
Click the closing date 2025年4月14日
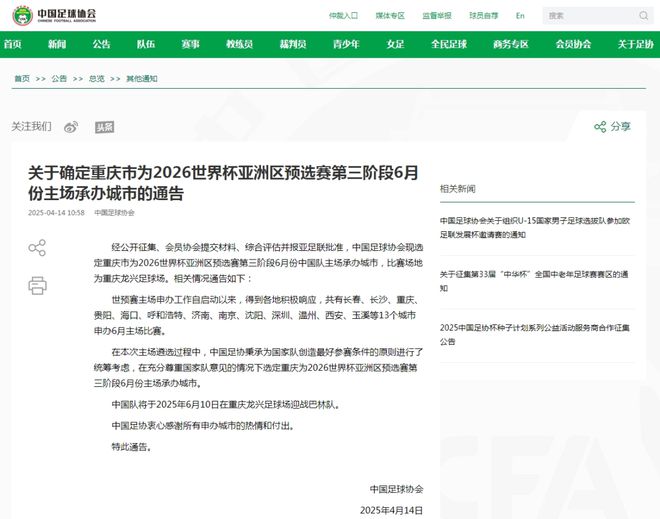point(391,510)
